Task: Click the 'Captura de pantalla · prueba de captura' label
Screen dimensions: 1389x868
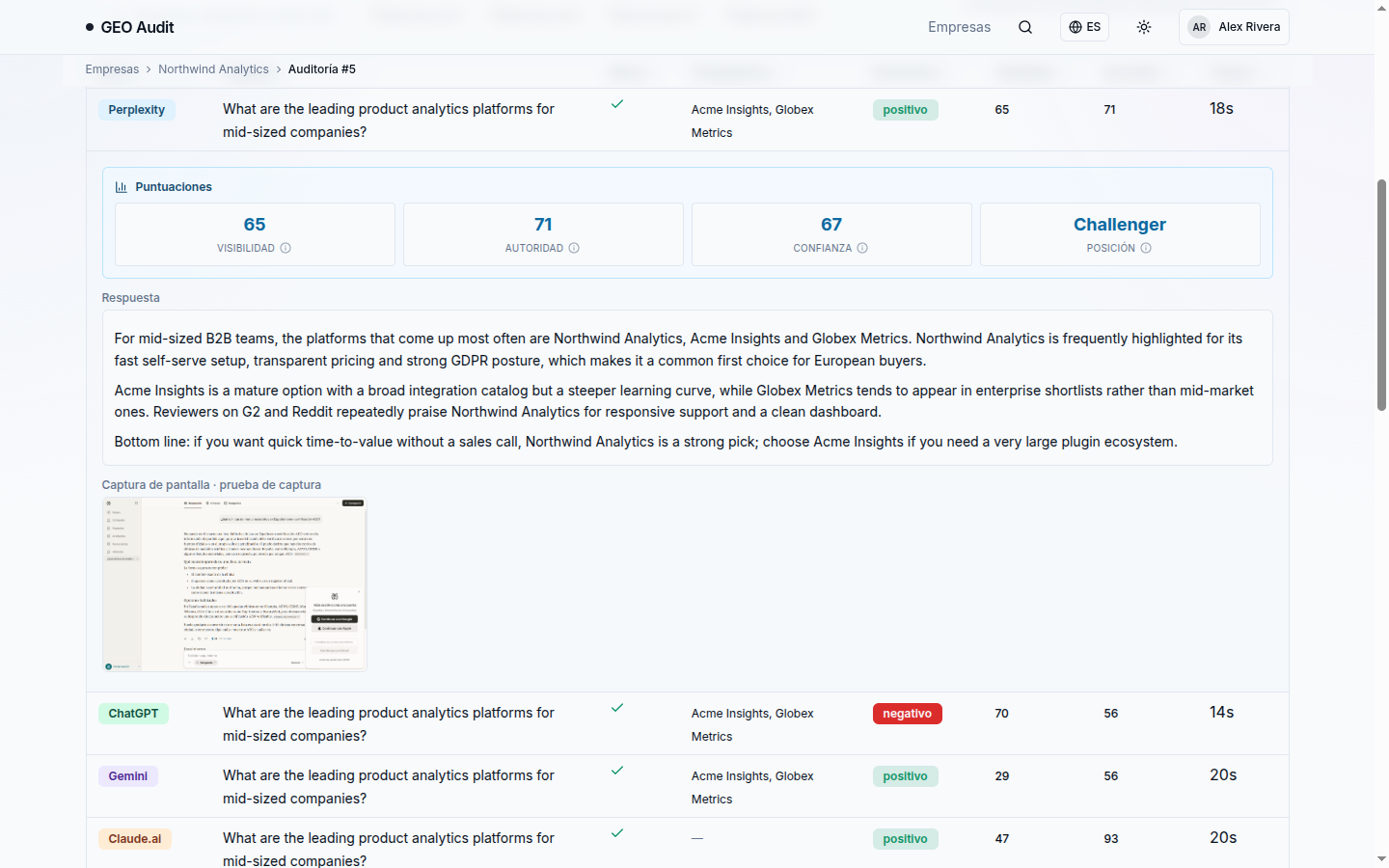Action: [x=211, y=485]
